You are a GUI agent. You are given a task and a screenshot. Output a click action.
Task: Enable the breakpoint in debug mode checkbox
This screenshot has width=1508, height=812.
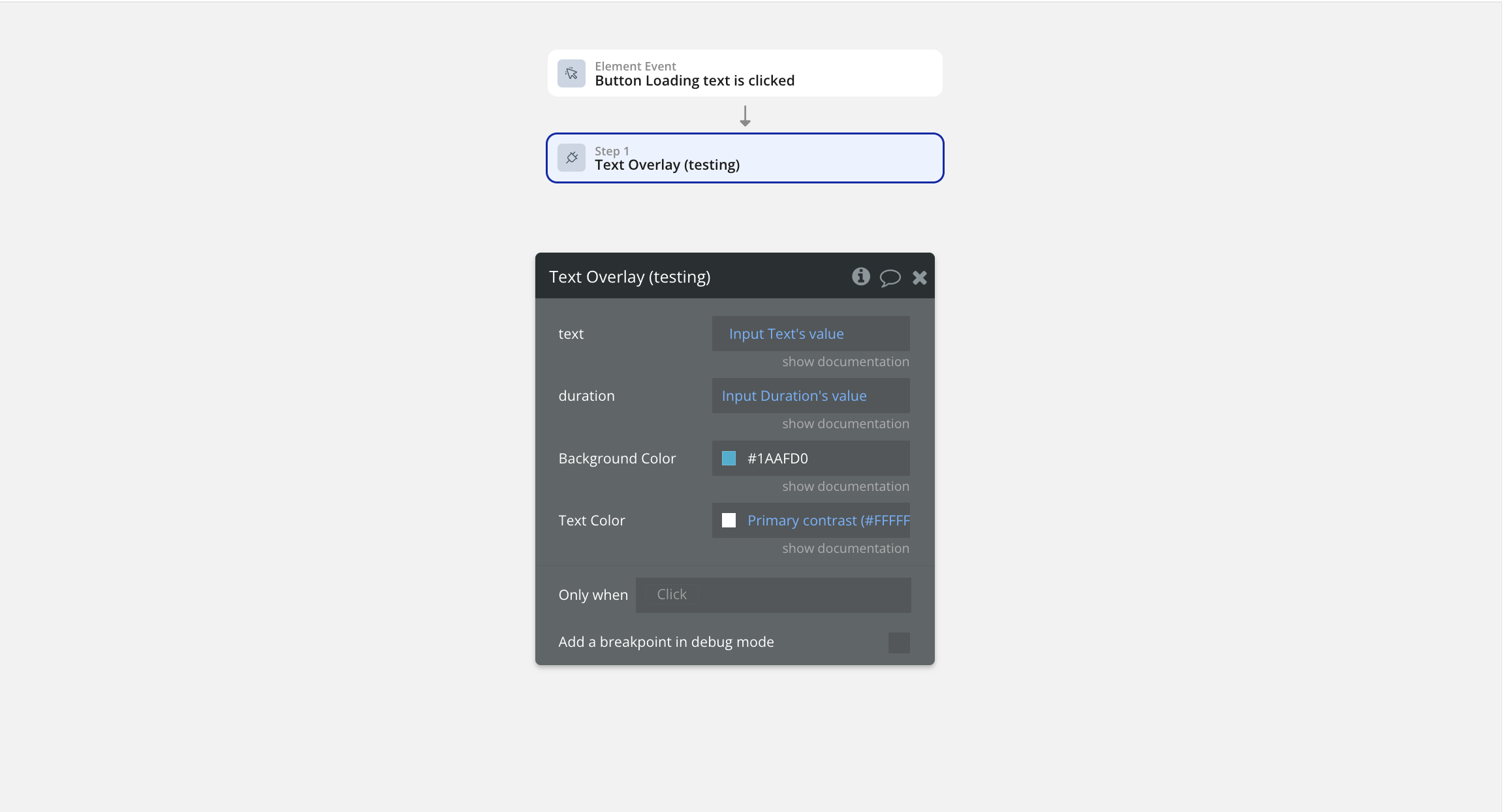[x=898, y=642]
